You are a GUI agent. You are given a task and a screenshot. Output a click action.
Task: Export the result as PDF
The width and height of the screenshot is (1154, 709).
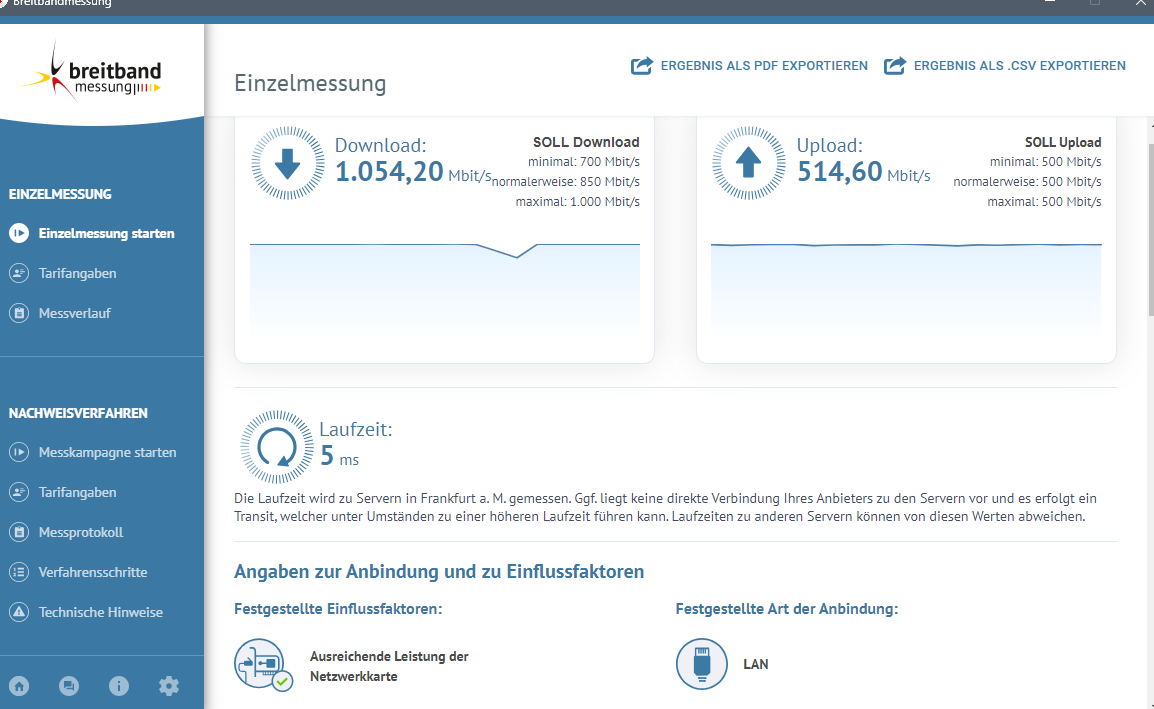point(749,66)
